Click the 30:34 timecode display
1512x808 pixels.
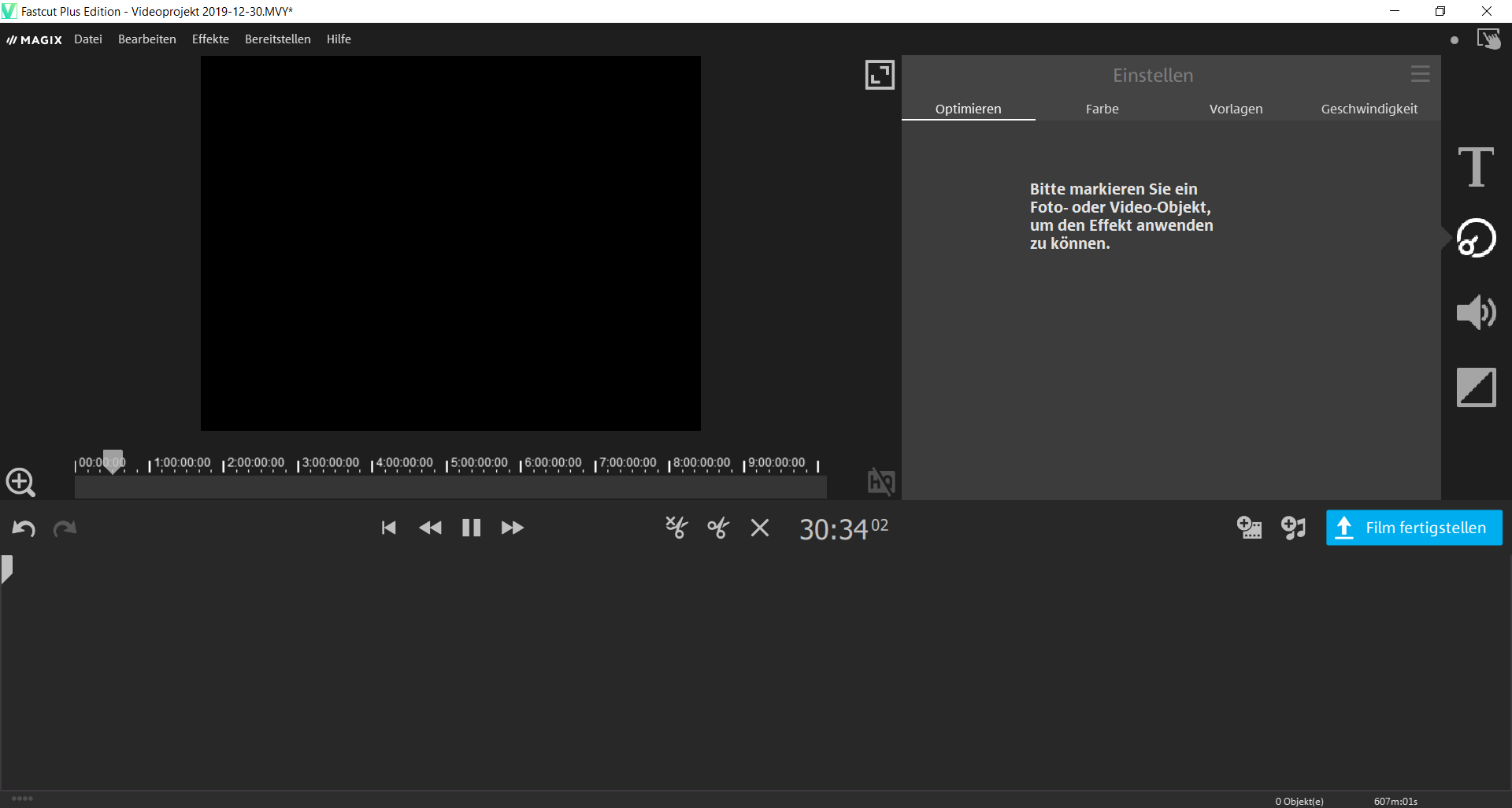pos(843,529)
